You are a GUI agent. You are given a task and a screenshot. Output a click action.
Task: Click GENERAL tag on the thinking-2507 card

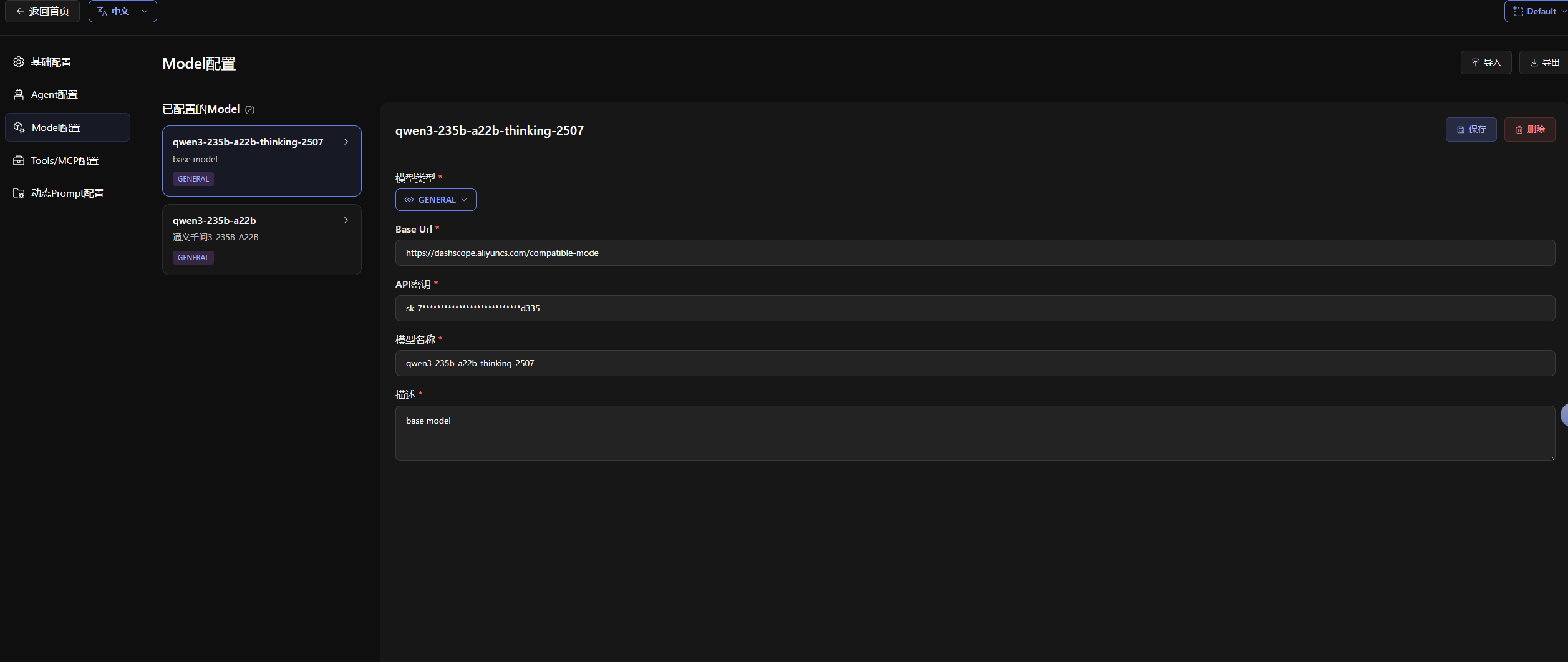193,179
